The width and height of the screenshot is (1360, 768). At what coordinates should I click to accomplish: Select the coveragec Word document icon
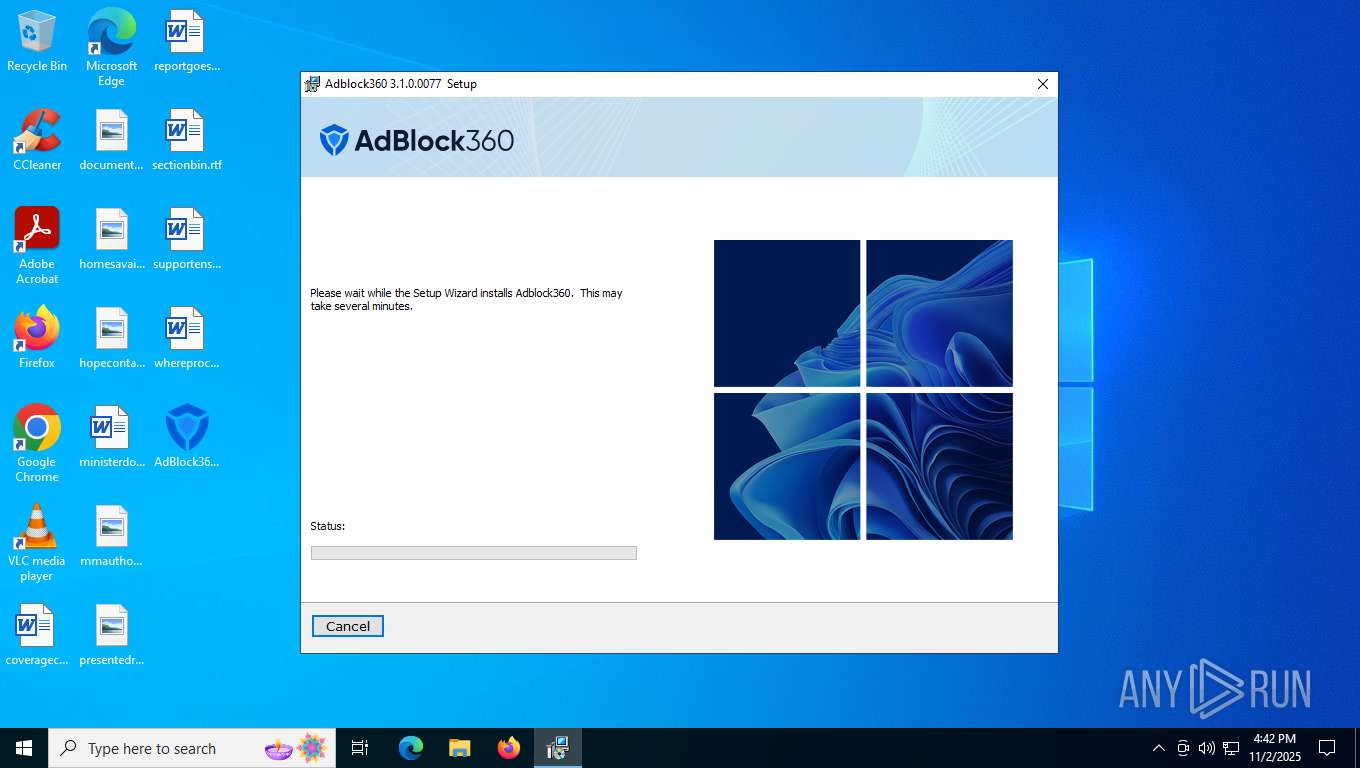tap(37, 635)
